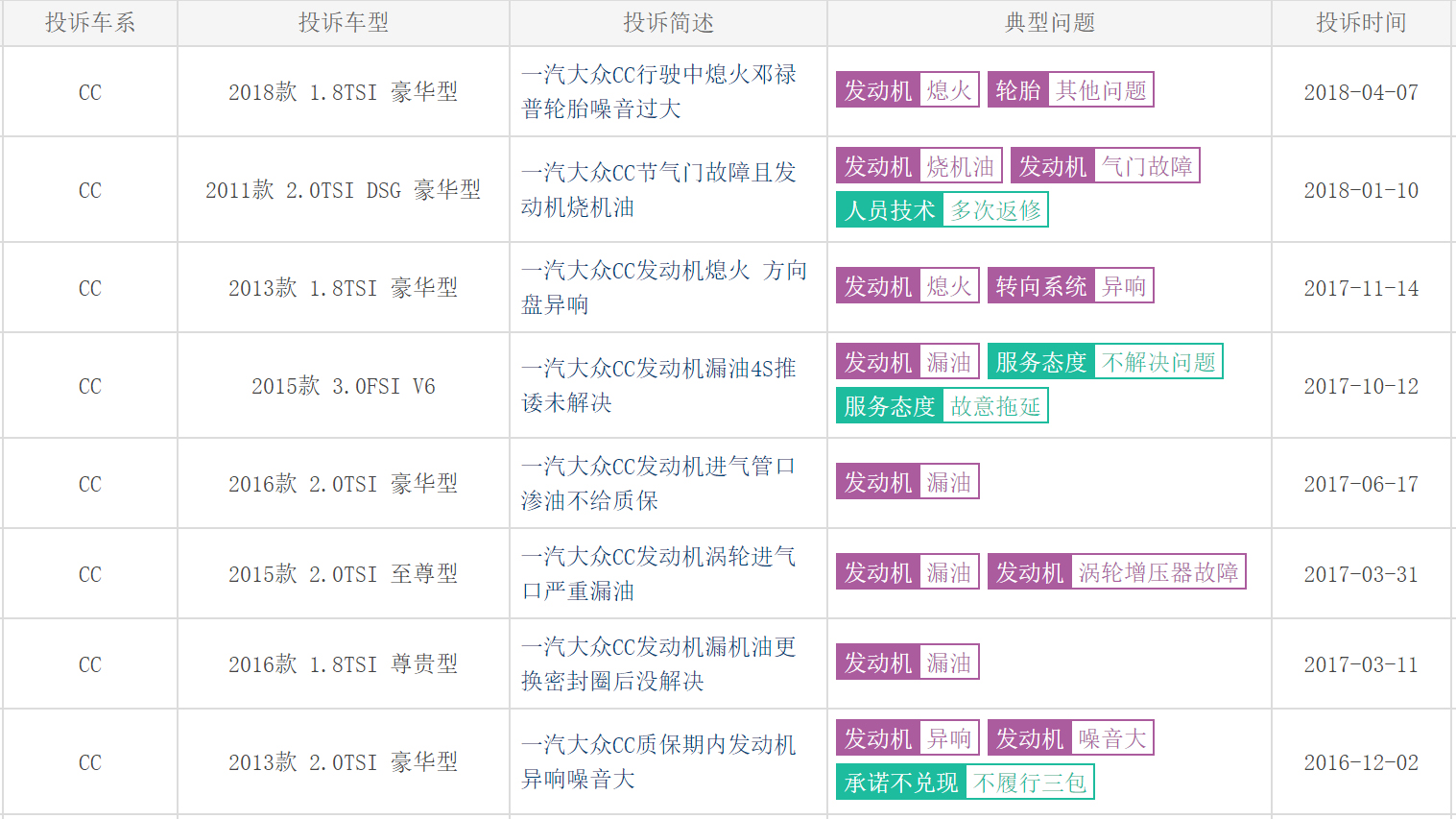This screenshot has height=819, width=1456.
Task: Click the date 2017-06-17
Action: 1361,485
